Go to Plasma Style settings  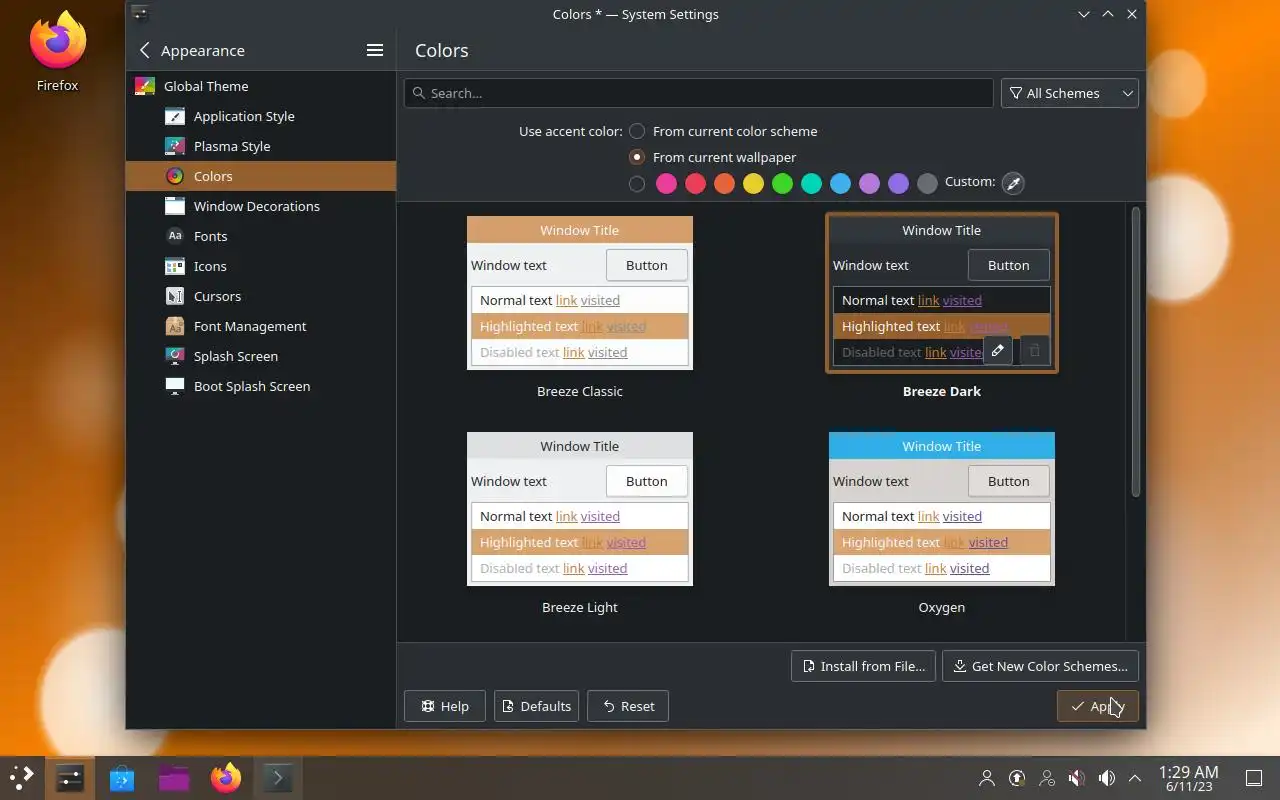[261, 146]
